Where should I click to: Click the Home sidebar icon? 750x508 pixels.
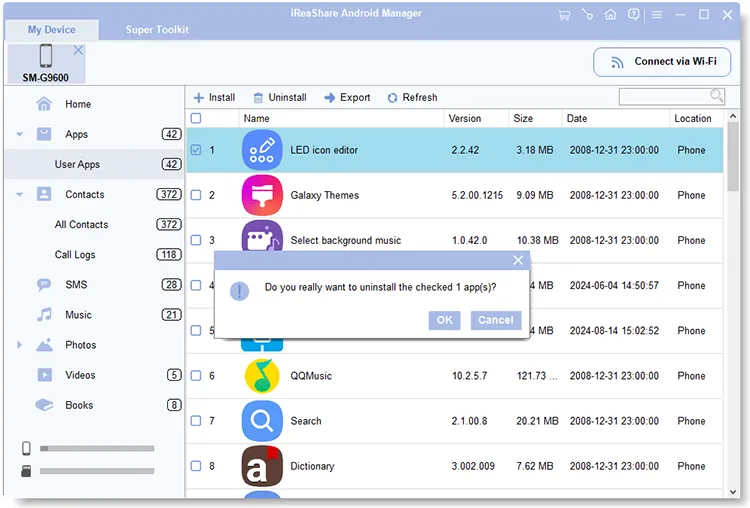[x=44, y=104]
